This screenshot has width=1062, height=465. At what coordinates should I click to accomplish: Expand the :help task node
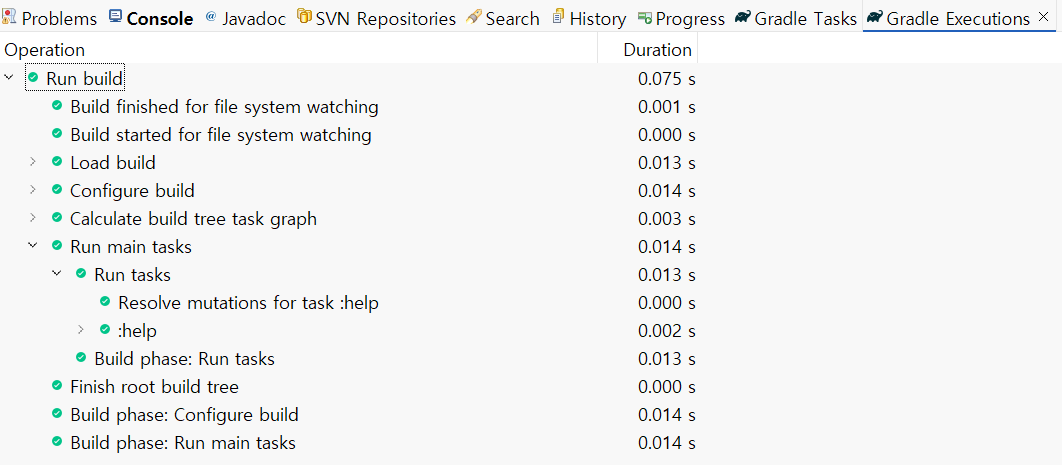[x=81, y=330]
